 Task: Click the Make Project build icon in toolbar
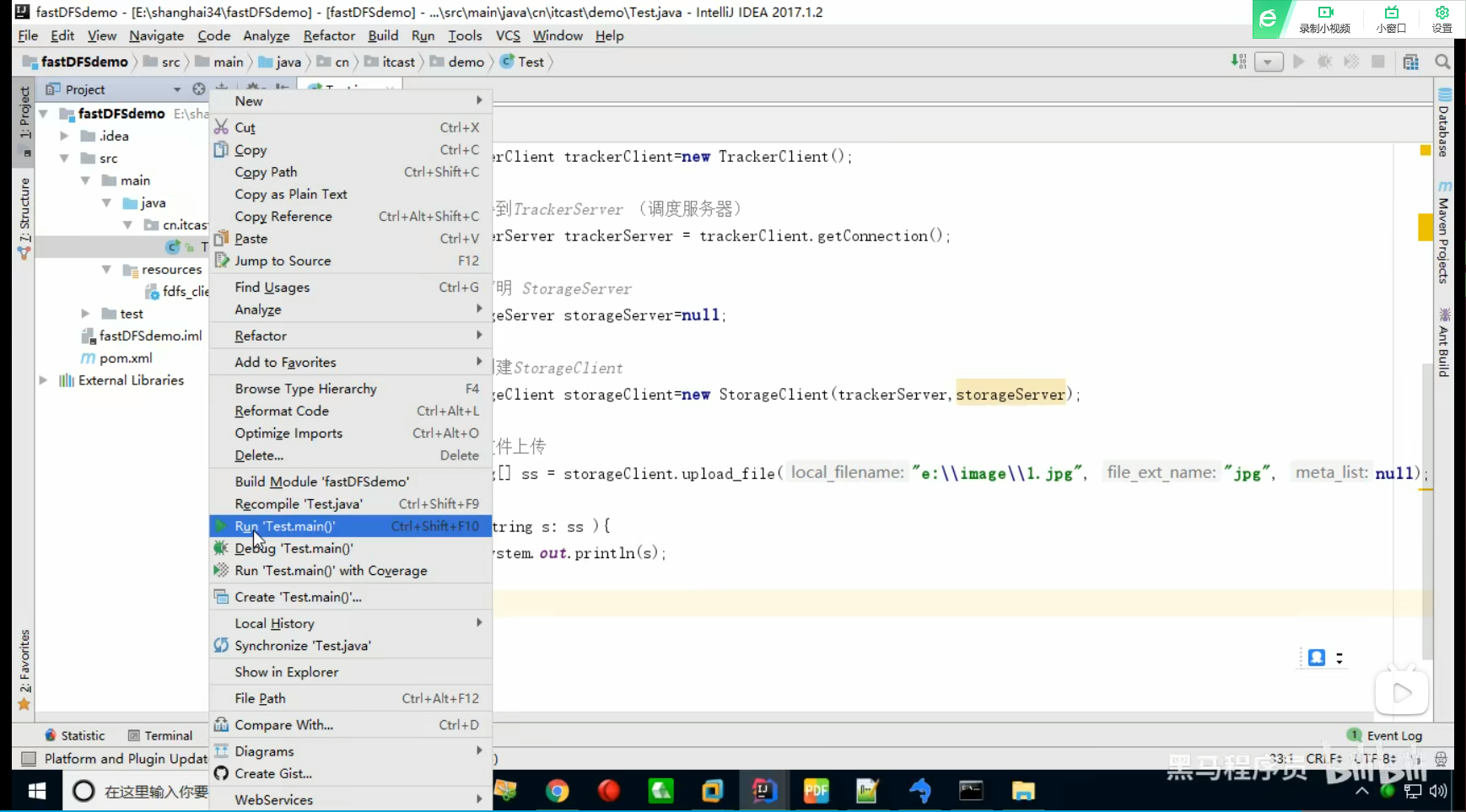coord(1238,62)
